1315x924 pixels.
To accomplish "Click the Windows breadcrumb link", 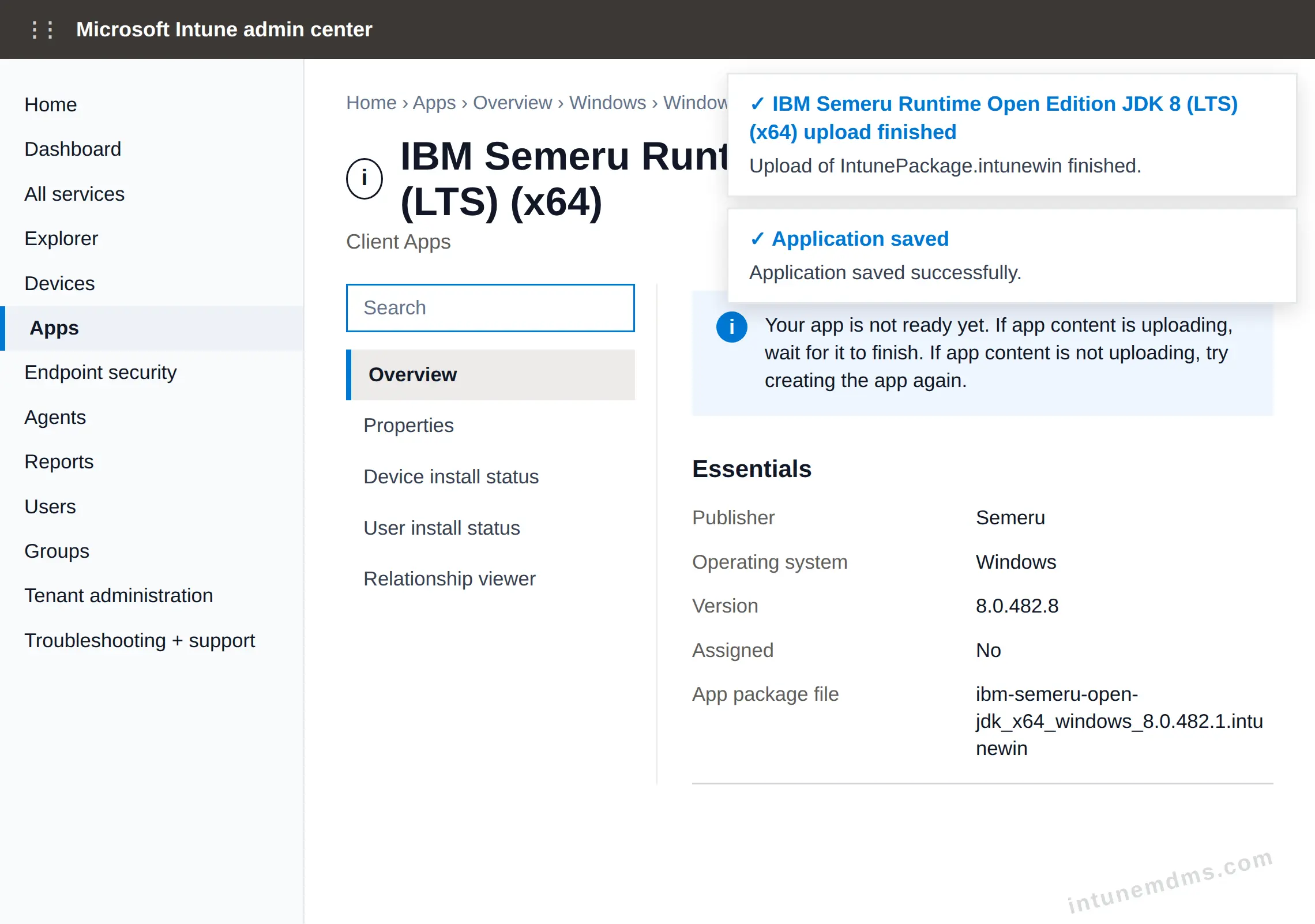I will click(607, 103).
